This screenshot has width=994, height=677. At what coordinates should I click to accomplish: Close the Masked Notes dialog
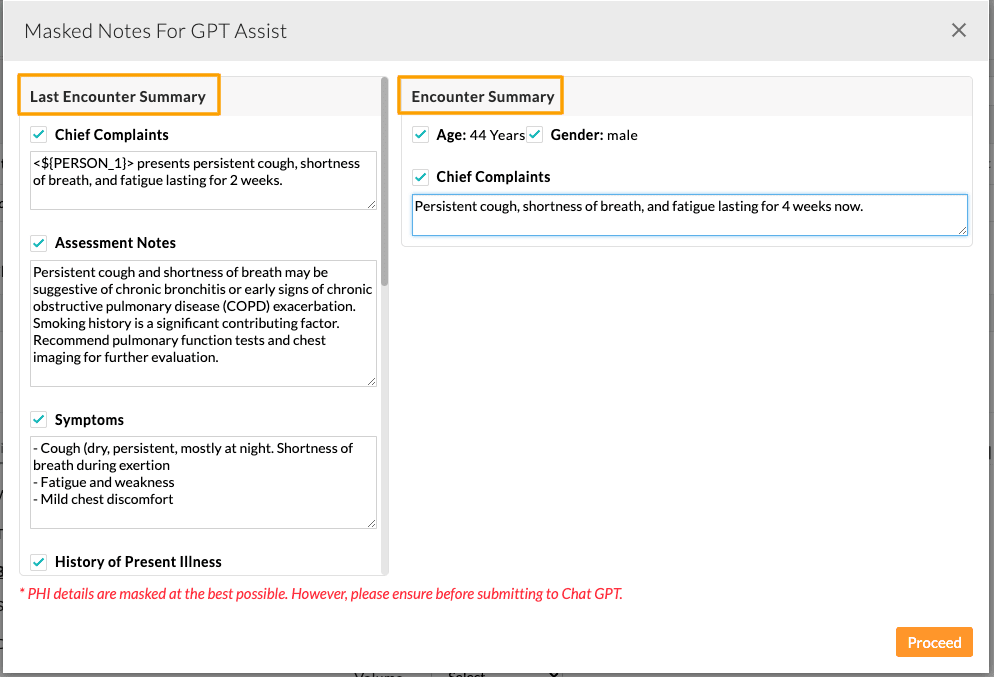click(959, 30)
